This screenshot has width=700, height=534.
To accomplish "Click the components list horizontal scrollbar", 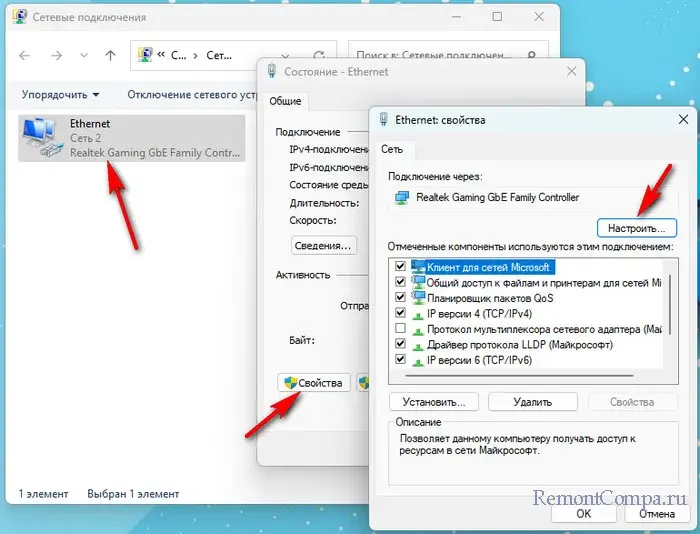I will coord(519,376).
